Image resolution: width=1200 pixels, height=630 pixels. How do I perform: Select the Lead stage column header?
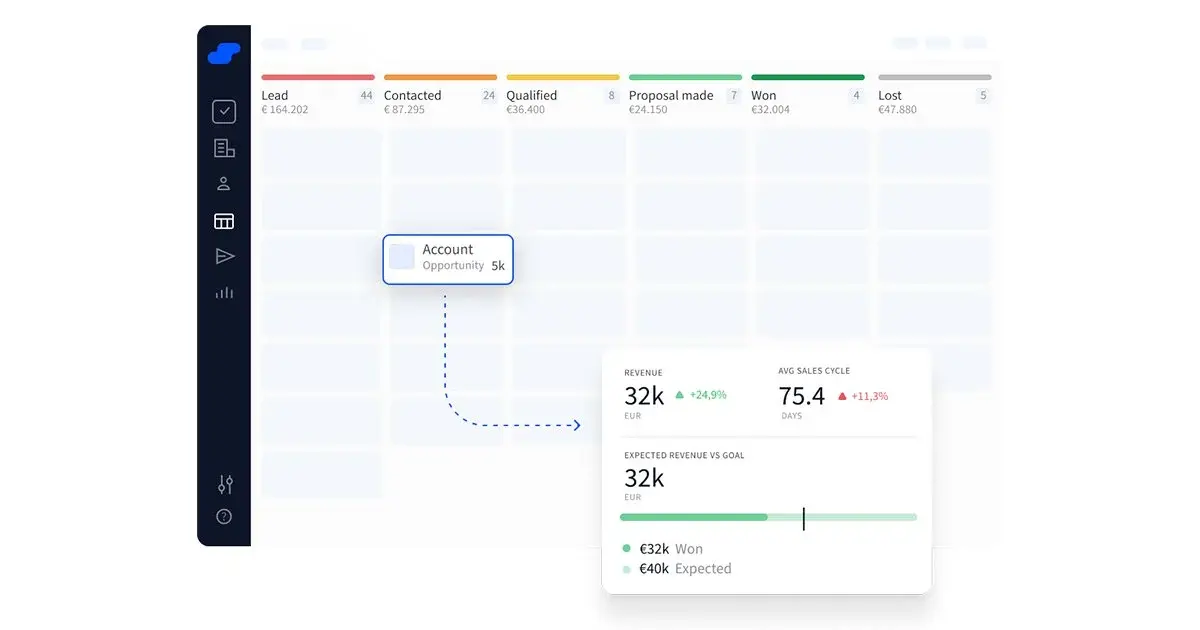coord(275,96)
